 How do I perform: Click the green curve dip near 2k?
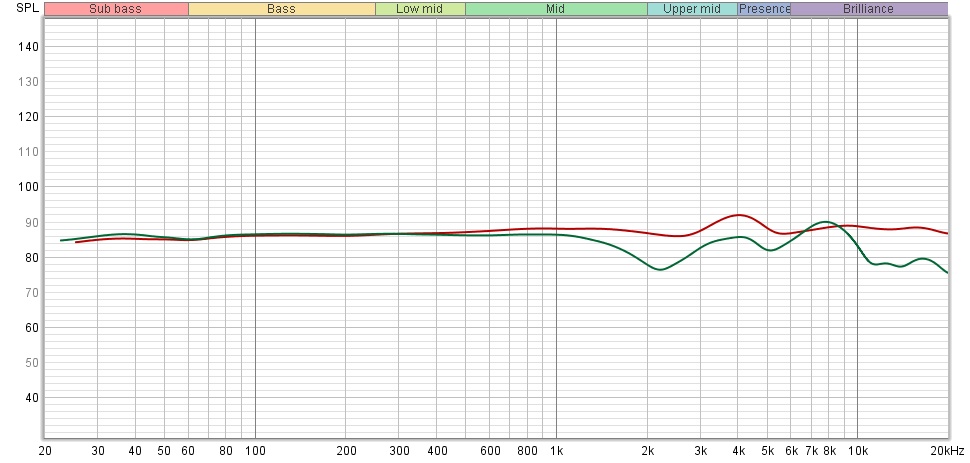pos(659,269)
